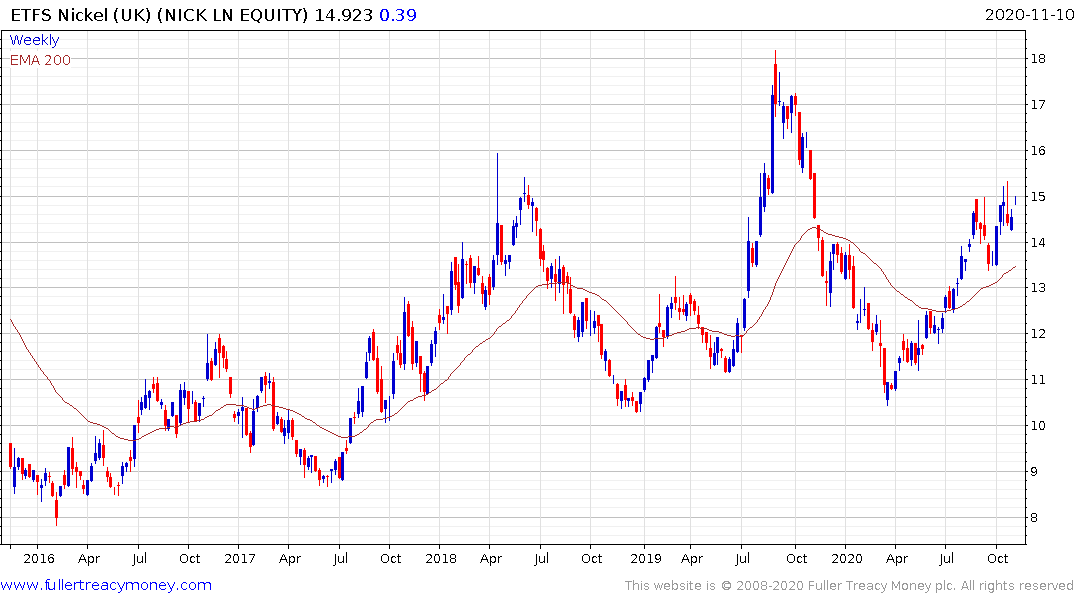Click the ETFS Nickel (UK) chart title

click(159, 15)
